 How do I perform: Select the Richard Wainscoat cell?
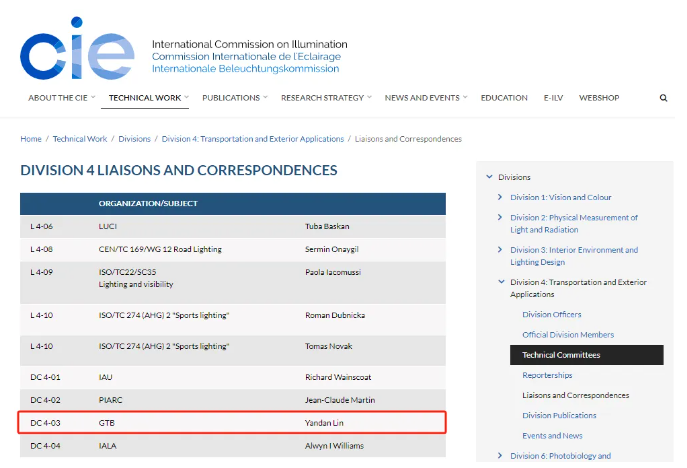[x=338, y=377]
